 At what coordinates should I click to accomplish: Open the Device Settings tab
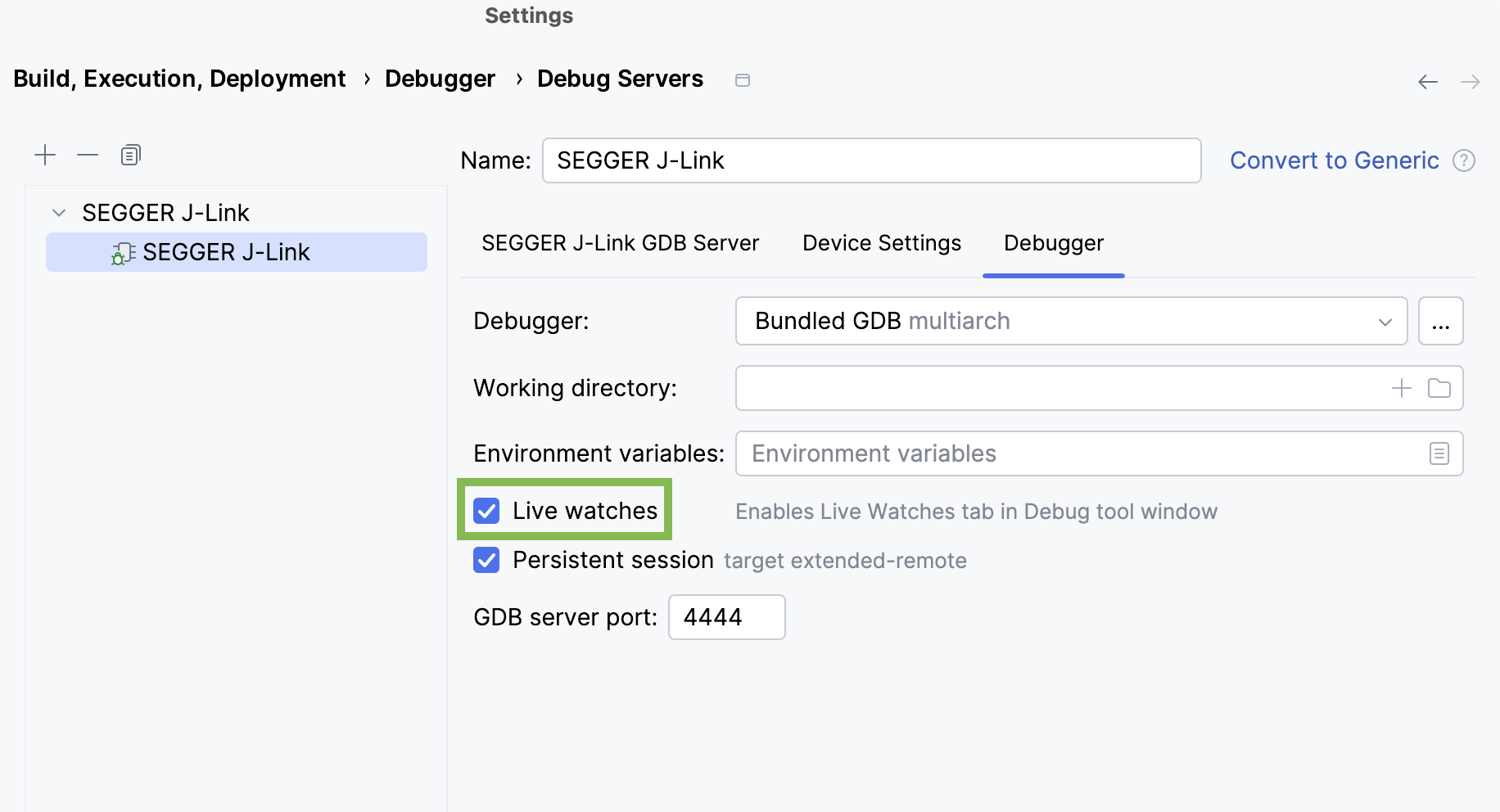coord(881,243)
